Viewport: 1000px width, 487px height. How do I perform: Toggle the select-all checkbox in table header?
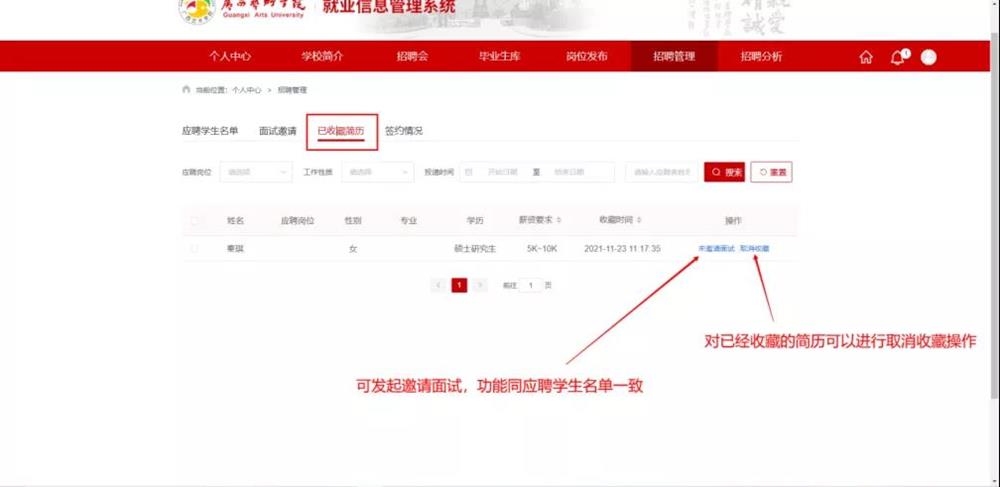[x=195, y=220]
